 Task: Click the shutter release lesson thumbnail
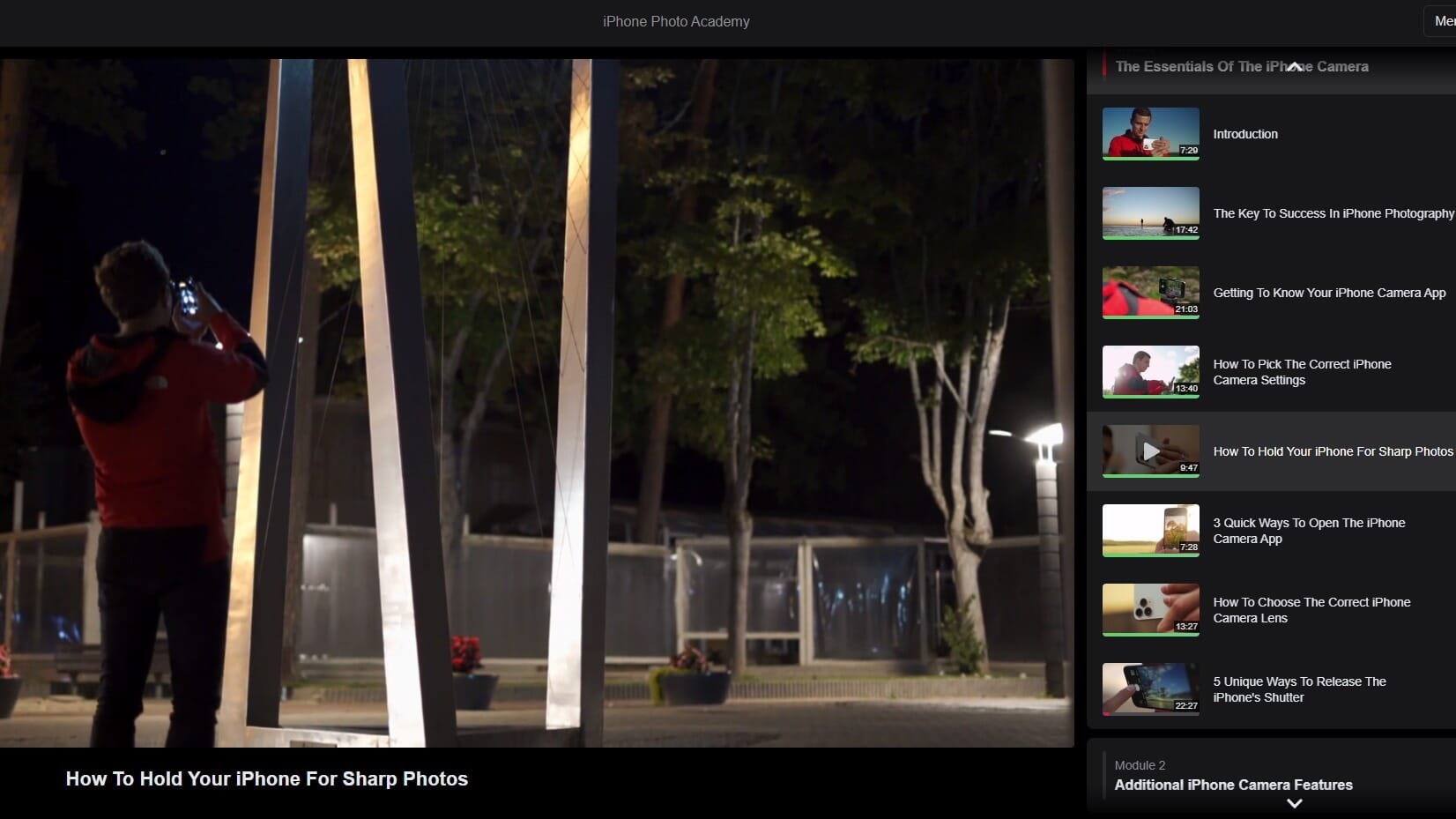(x=1150, y=689)
